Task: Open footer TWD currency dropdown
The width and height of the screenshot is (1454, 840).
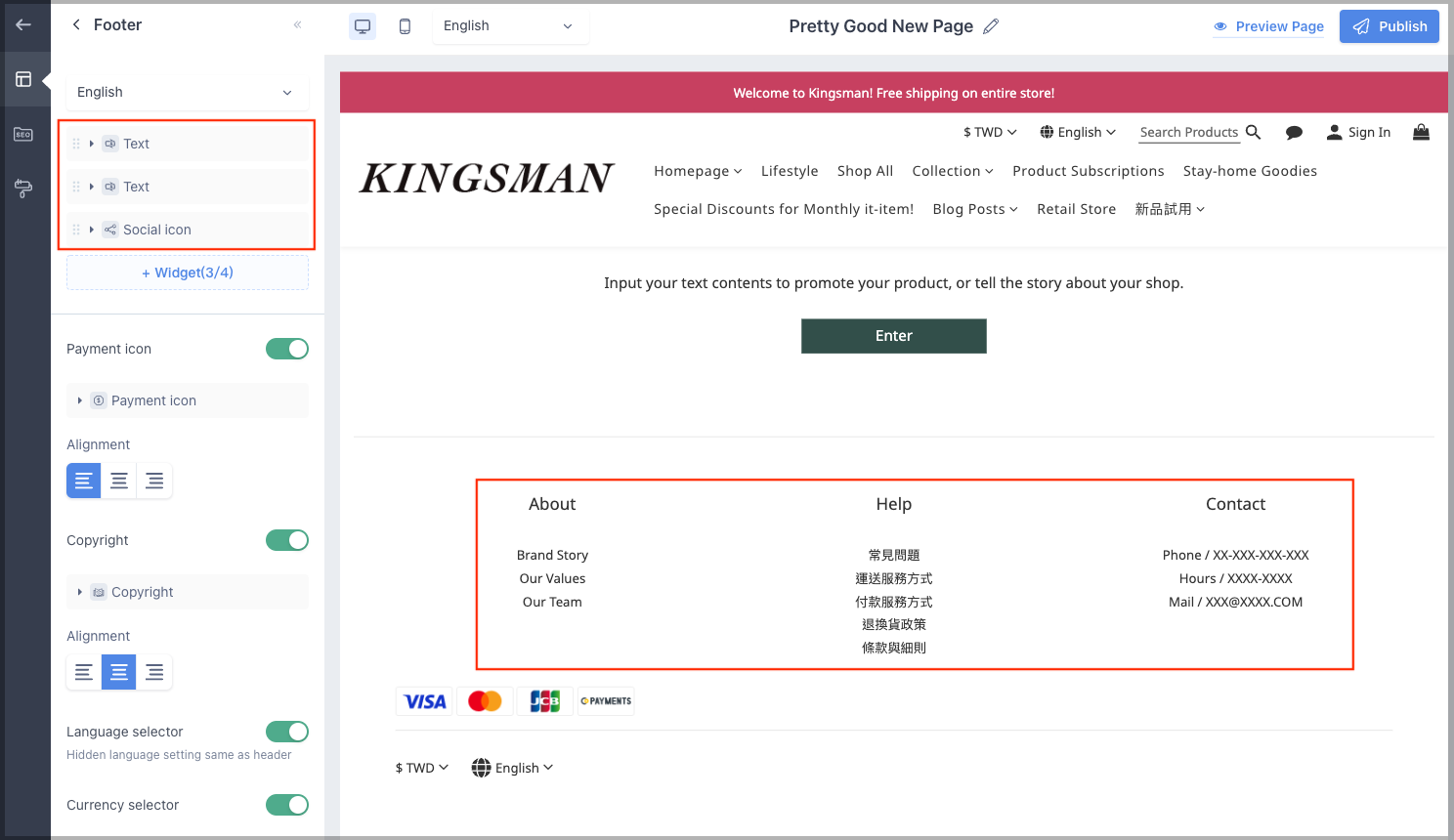Action: (422, 768)
